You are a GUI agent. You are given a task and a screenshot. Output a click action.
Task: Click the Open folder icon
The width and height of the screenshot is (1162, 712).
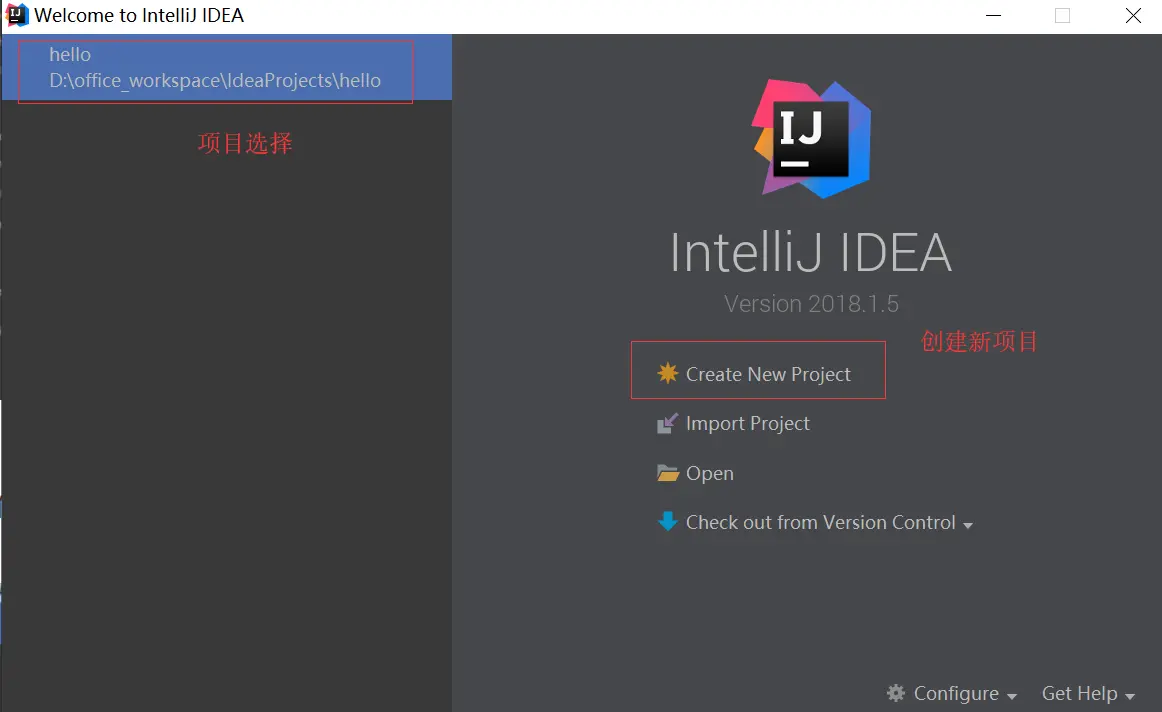click(x=668, y=473)
